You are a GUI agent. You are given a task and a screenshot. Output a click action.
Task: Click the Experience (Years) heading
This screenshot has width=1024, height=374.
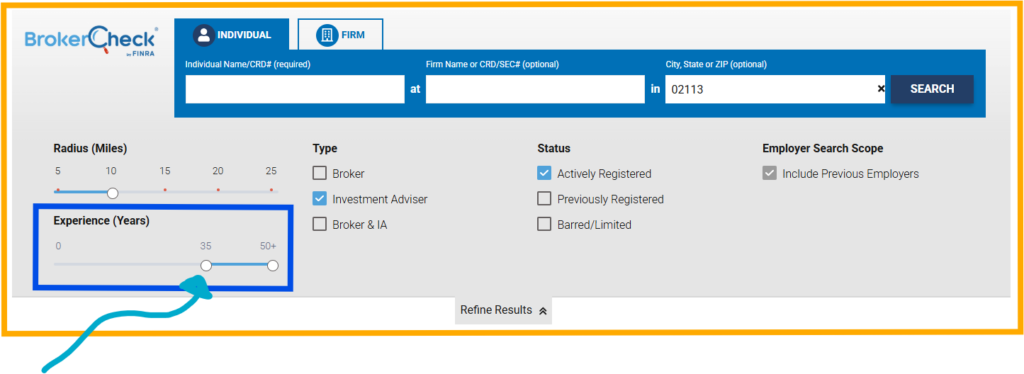(101, 221)
